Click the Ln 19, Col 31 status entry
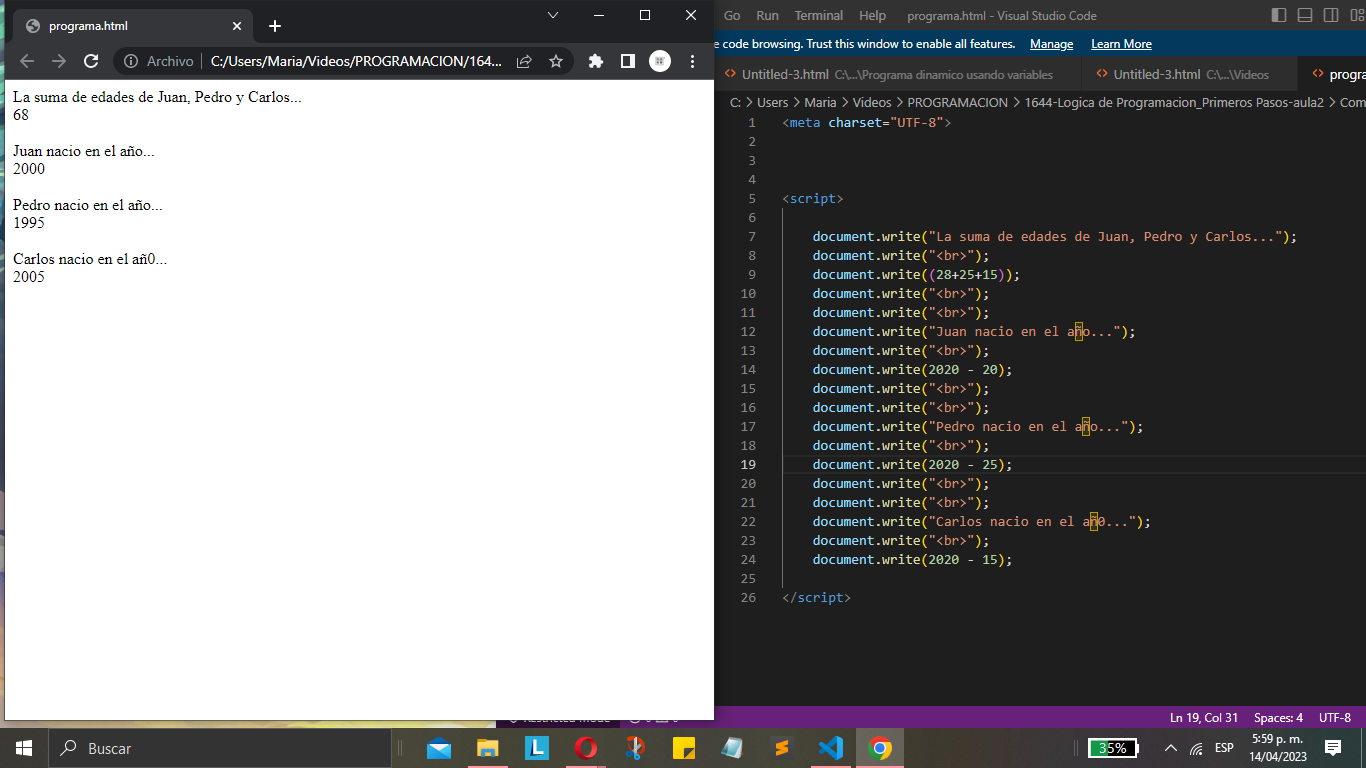The width and height of the screenshot is (1366, 768). [1204, 718]
